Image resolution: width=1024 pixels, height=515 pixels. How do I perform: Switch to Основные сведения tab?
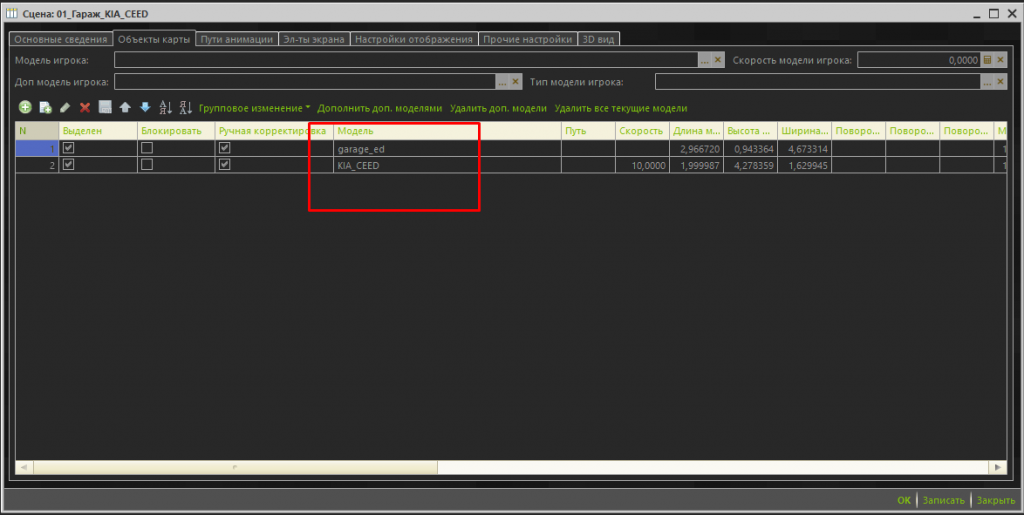tap(60, 39)
